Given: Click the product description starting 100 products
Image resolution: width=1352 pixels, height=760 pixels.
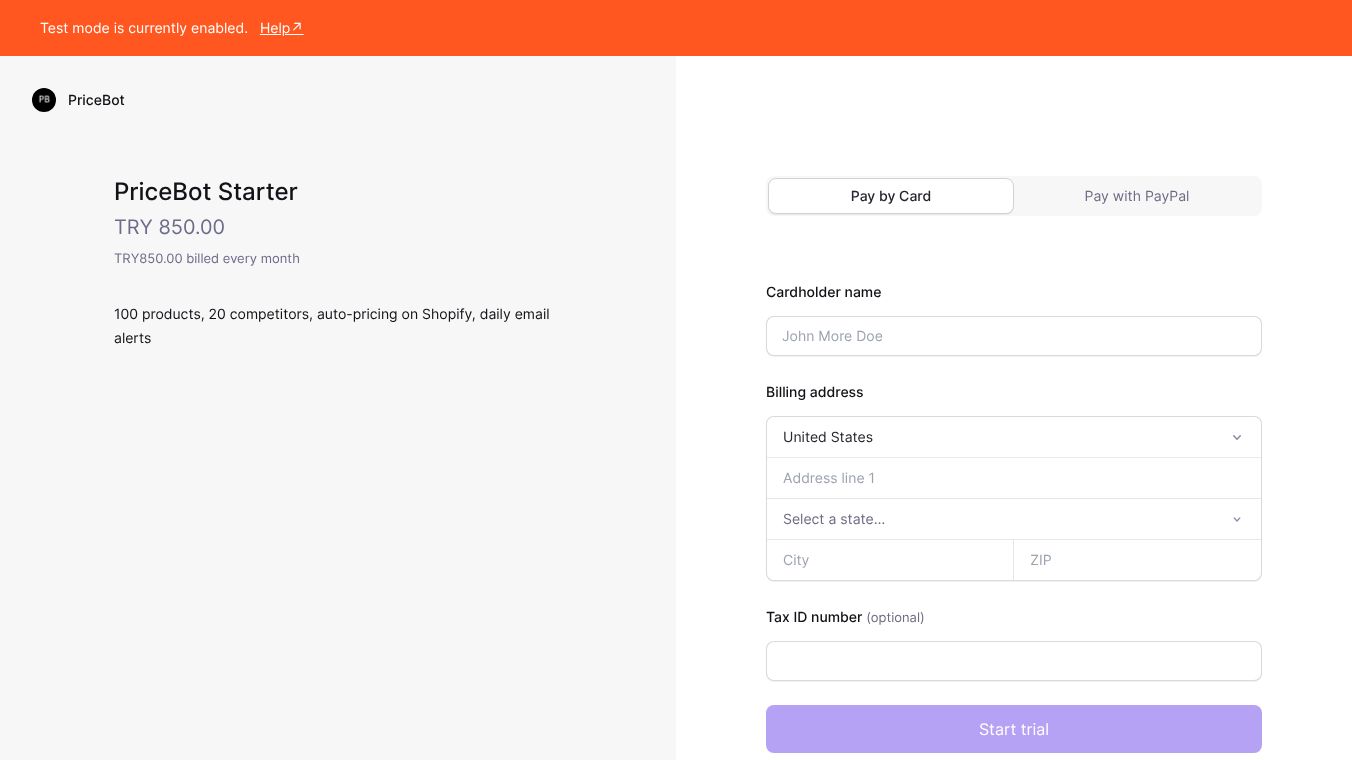Looking at the screenshot, I should point(332,326).
